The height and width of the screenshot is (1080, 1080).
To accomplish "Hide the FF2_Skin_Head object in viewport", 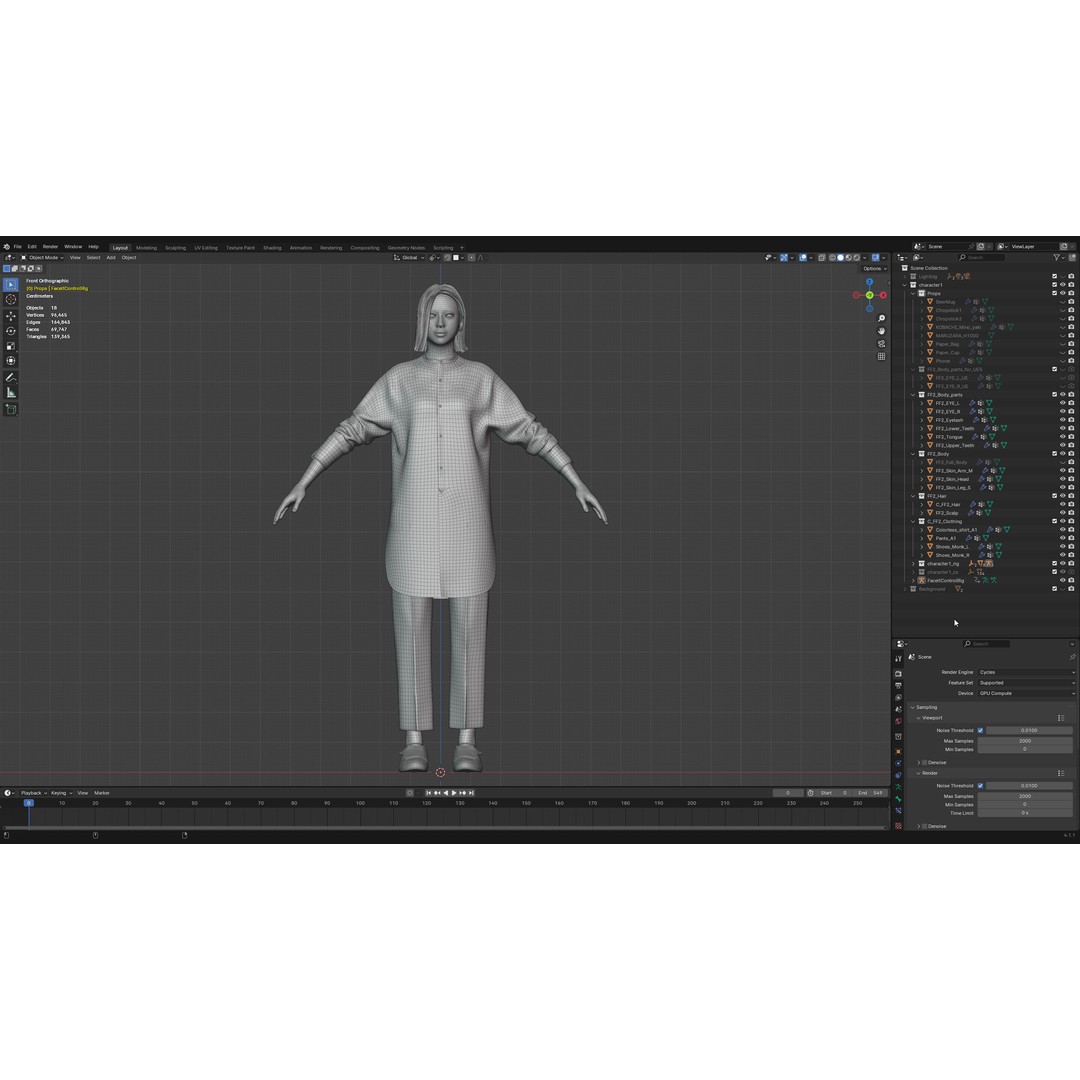I will [x=1063, y=479].
